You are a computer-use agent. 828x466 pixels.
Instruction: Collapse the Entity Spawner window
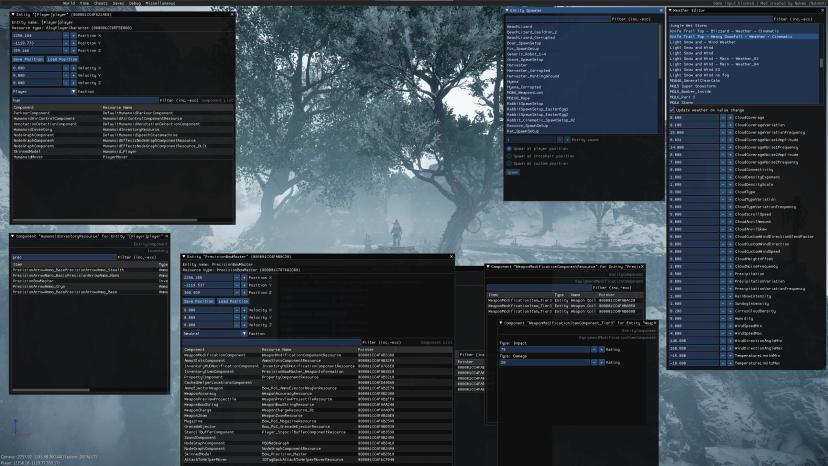[507, 10]
